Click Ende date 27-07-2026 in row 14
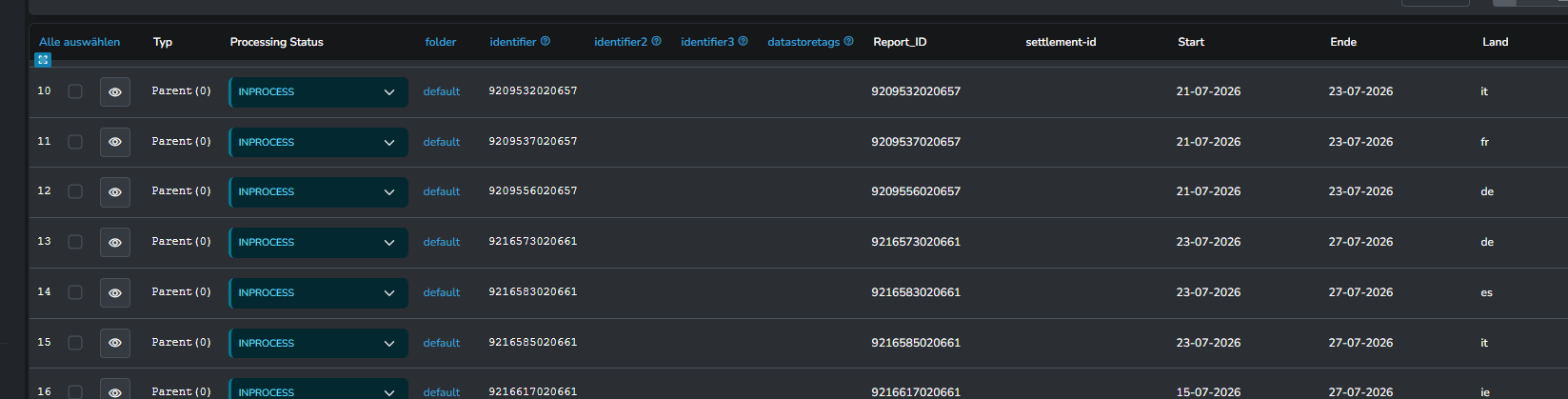The width and height of the screenshot is (1568, 399). tap(1360, 292)
